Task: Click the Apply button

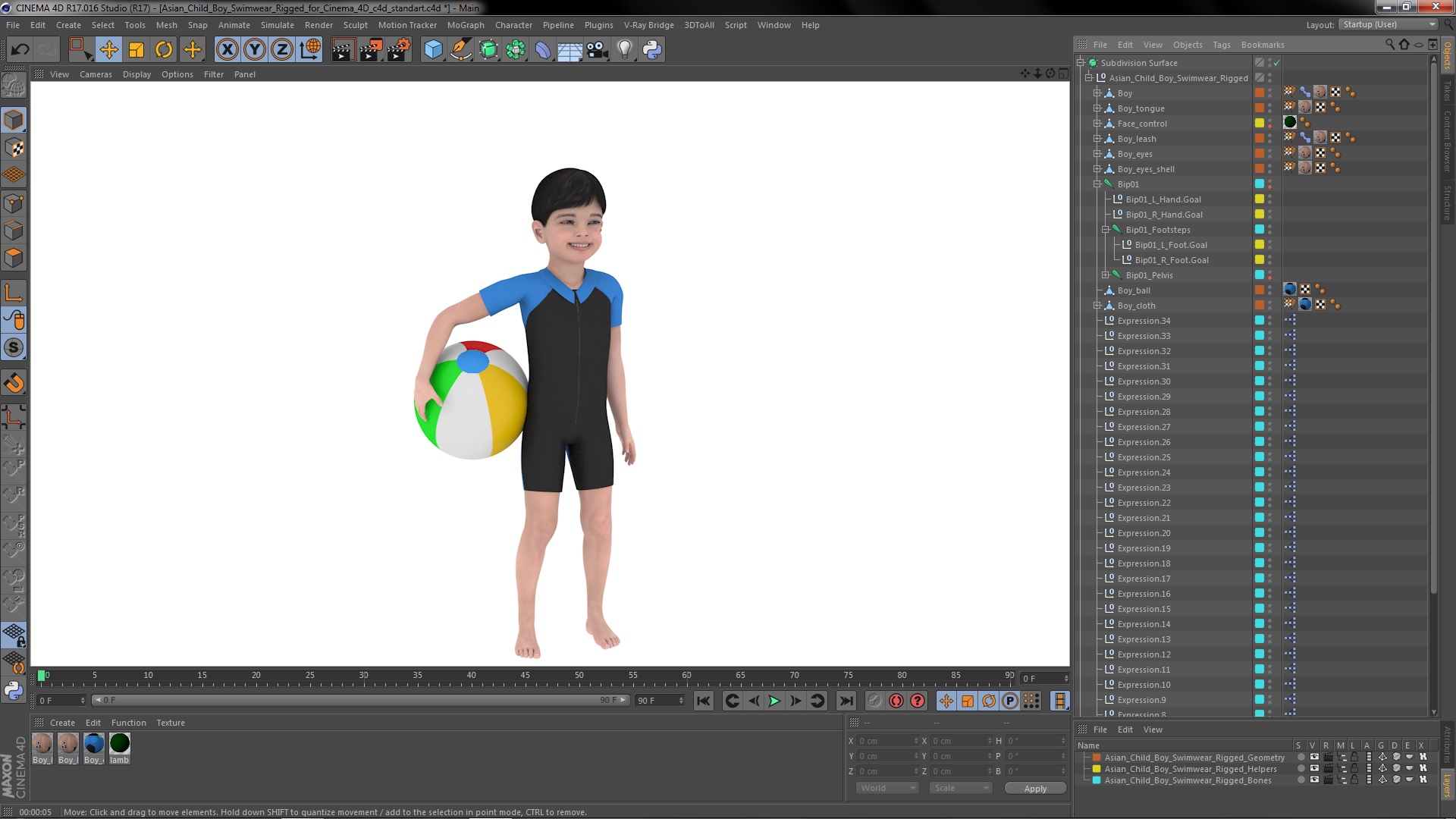Action: coord(1035,789)
